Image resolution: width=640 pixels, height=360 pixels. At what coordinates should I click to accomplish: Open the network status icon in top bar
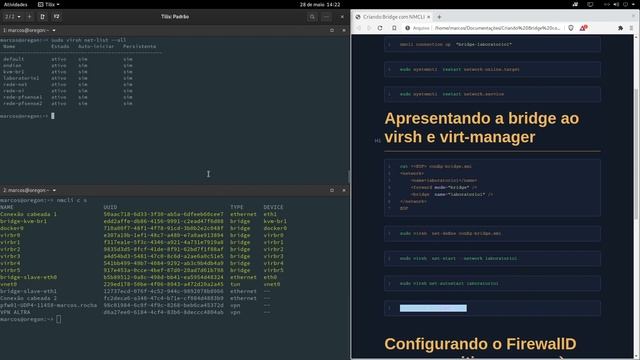[x=607, y=4]
